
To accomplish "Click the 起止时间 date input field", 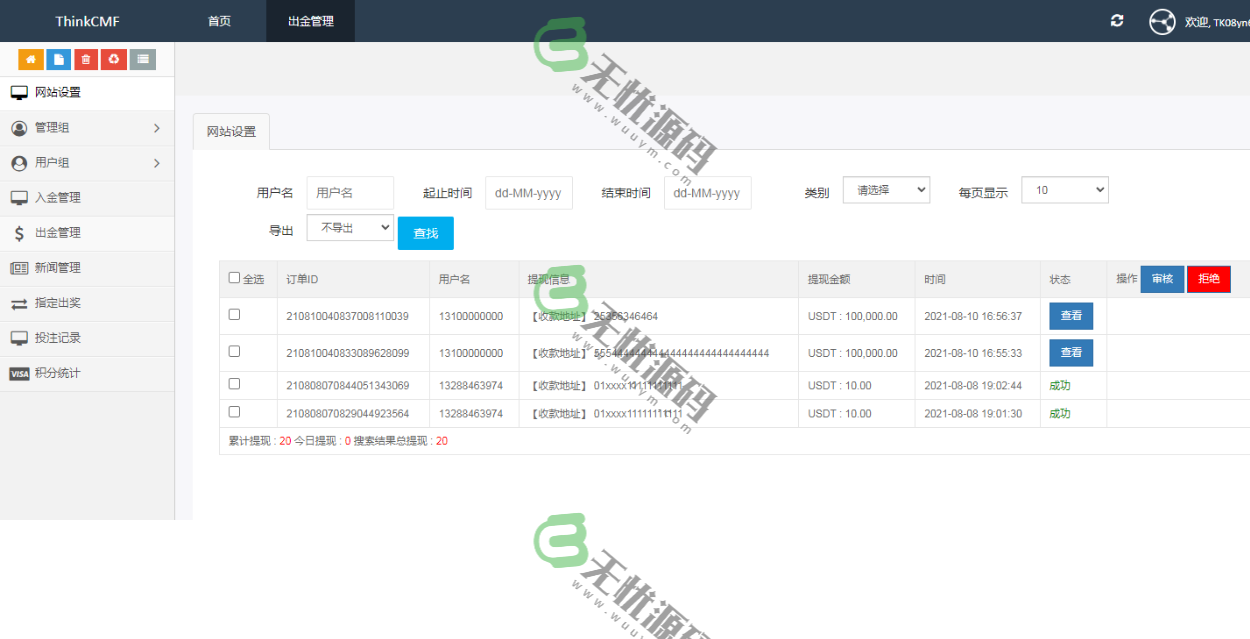I will point(528,193).
